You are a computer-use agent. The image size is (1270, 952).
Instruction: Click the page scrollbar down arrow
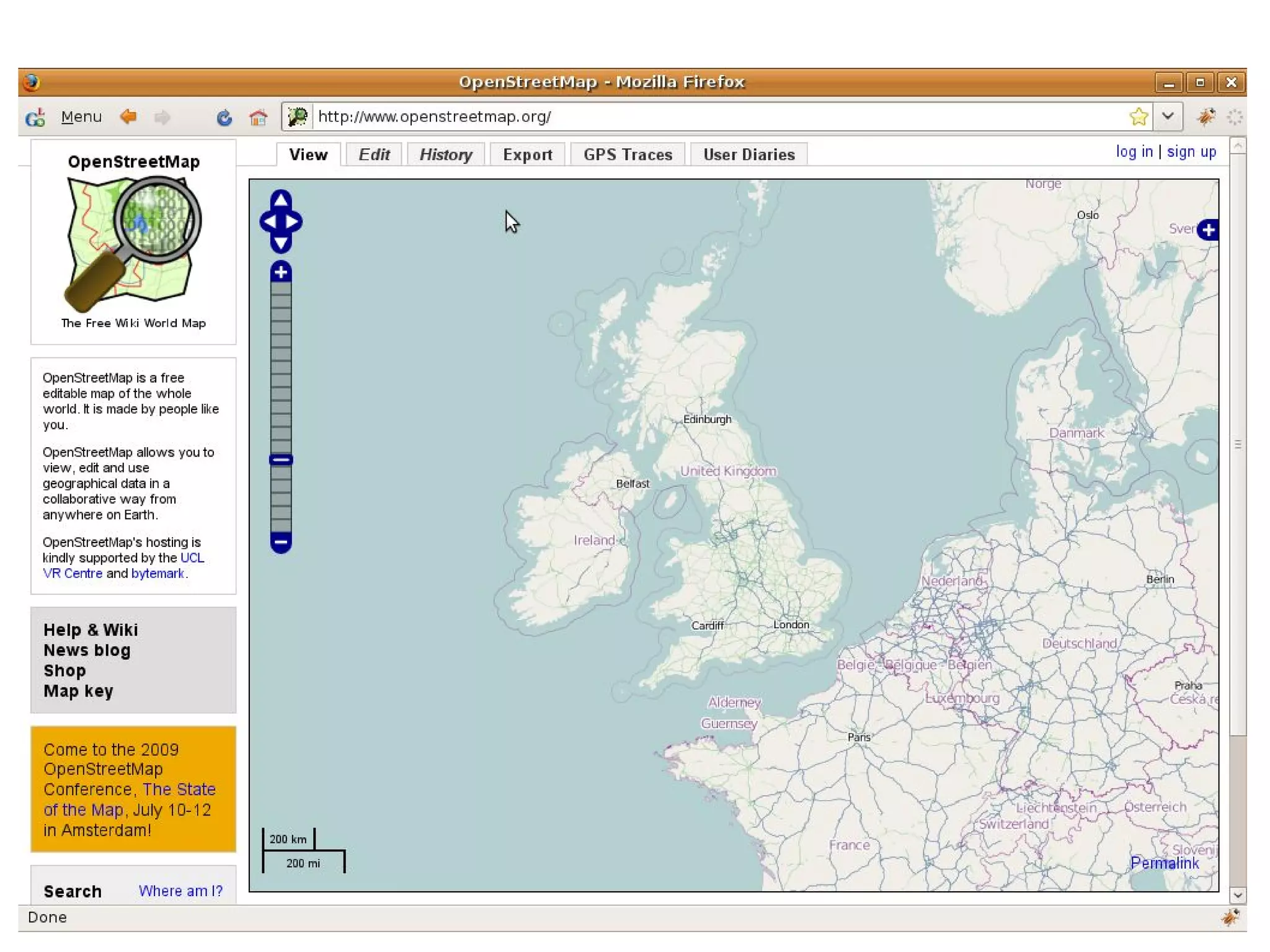[x=1237, y=895]
